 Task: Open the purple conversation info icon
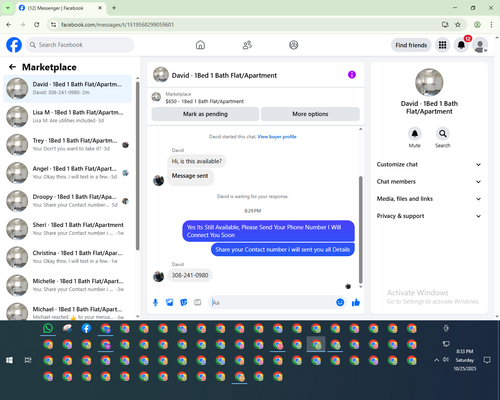click(352, 75)
